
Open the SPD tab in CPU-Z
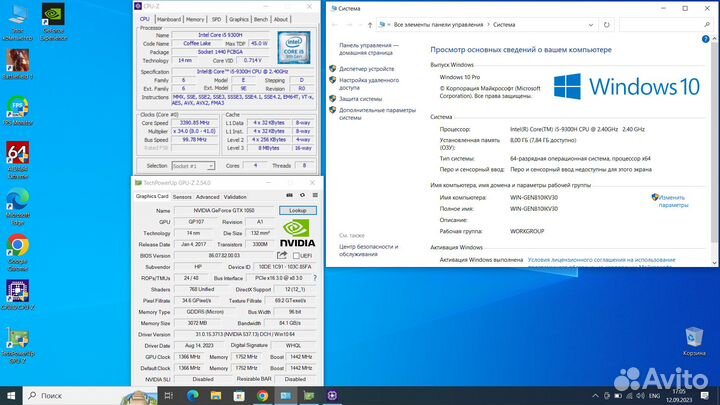pyautogui.click(x=216, y=19)
